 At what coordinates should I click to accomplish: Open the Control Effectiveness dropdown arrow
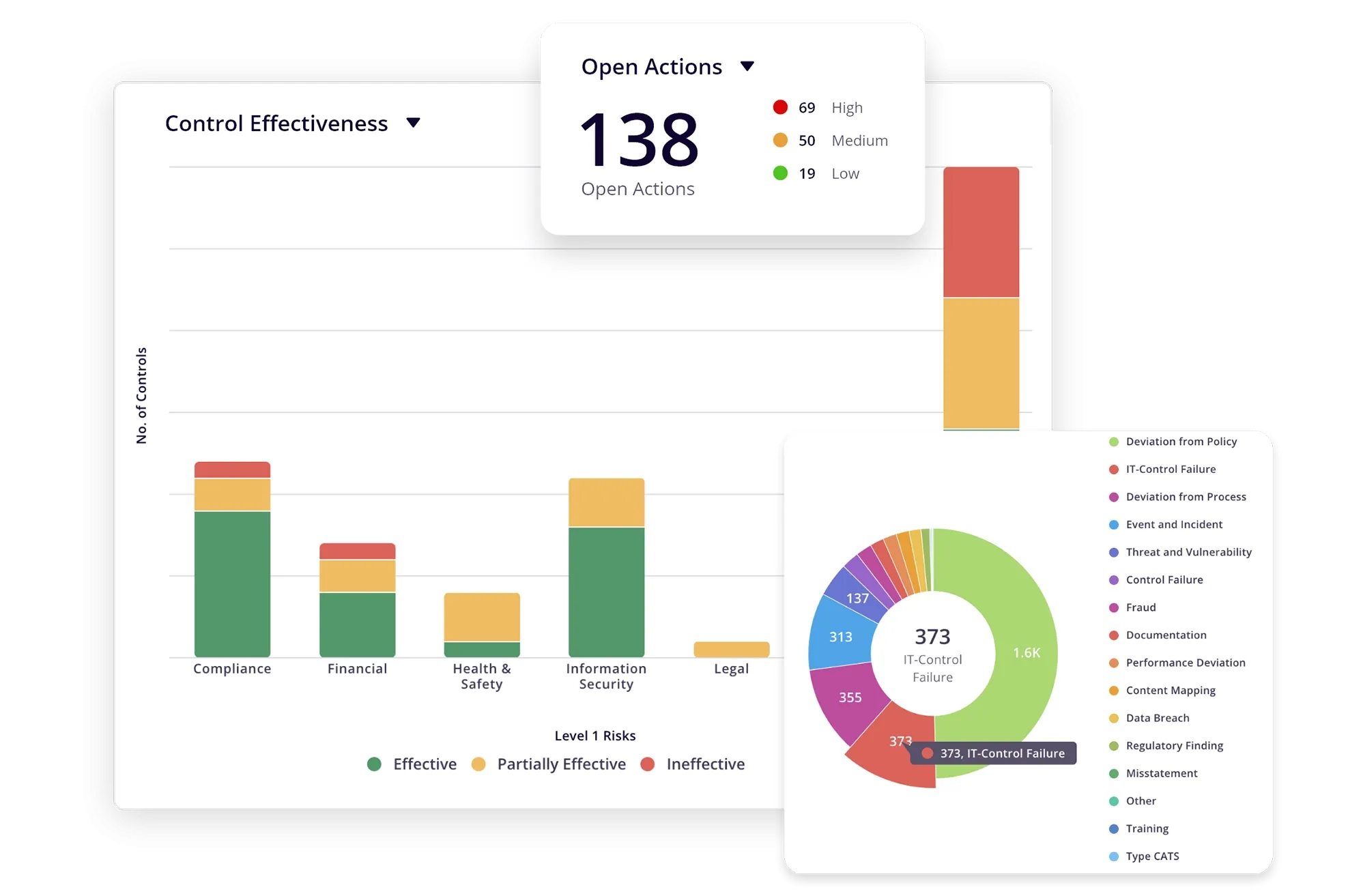(x=413, y=123)
